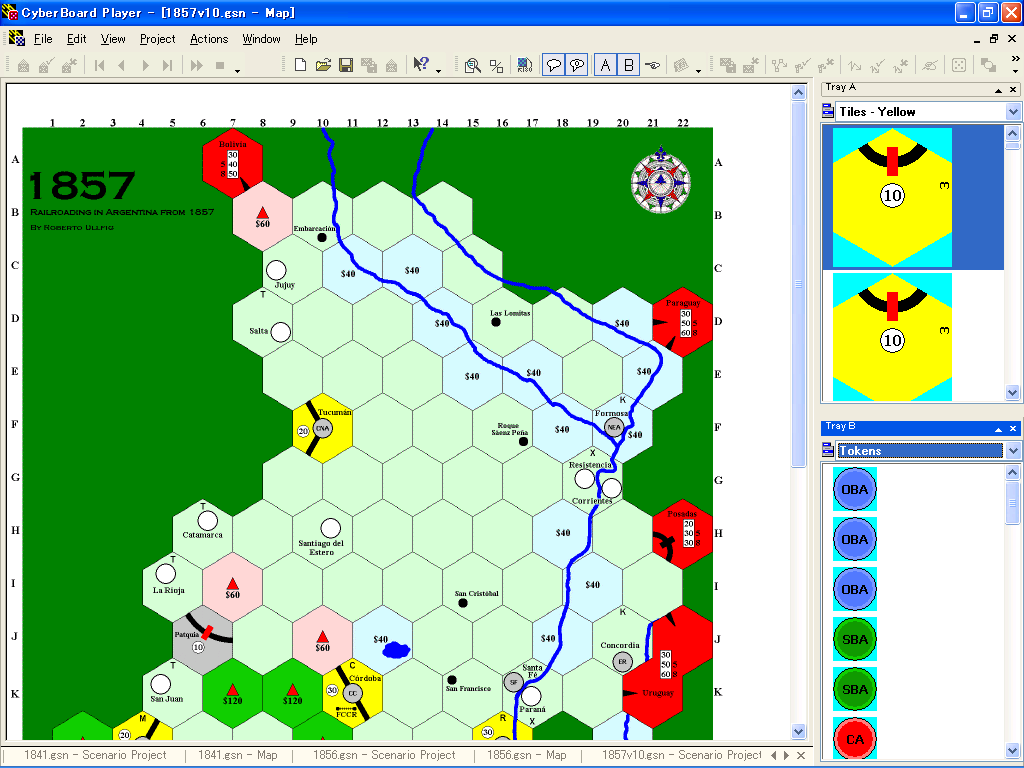Open a file with the folder icon
Image resolution: width=1024 pixels, height=768 pixels.
point(323,66)
